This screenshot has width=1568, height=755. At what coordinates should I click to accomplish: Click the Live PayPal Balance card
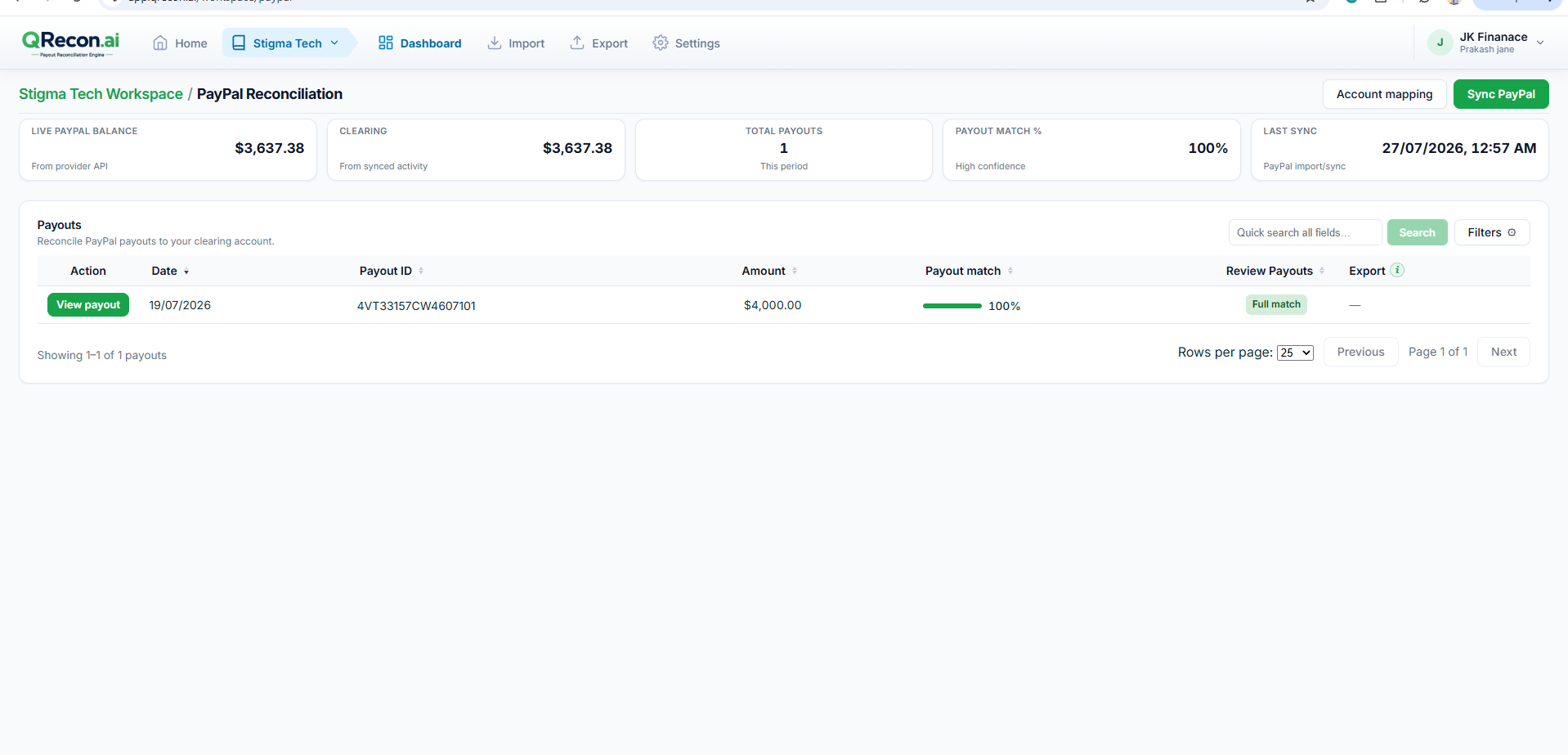click(x=168, y=150)
